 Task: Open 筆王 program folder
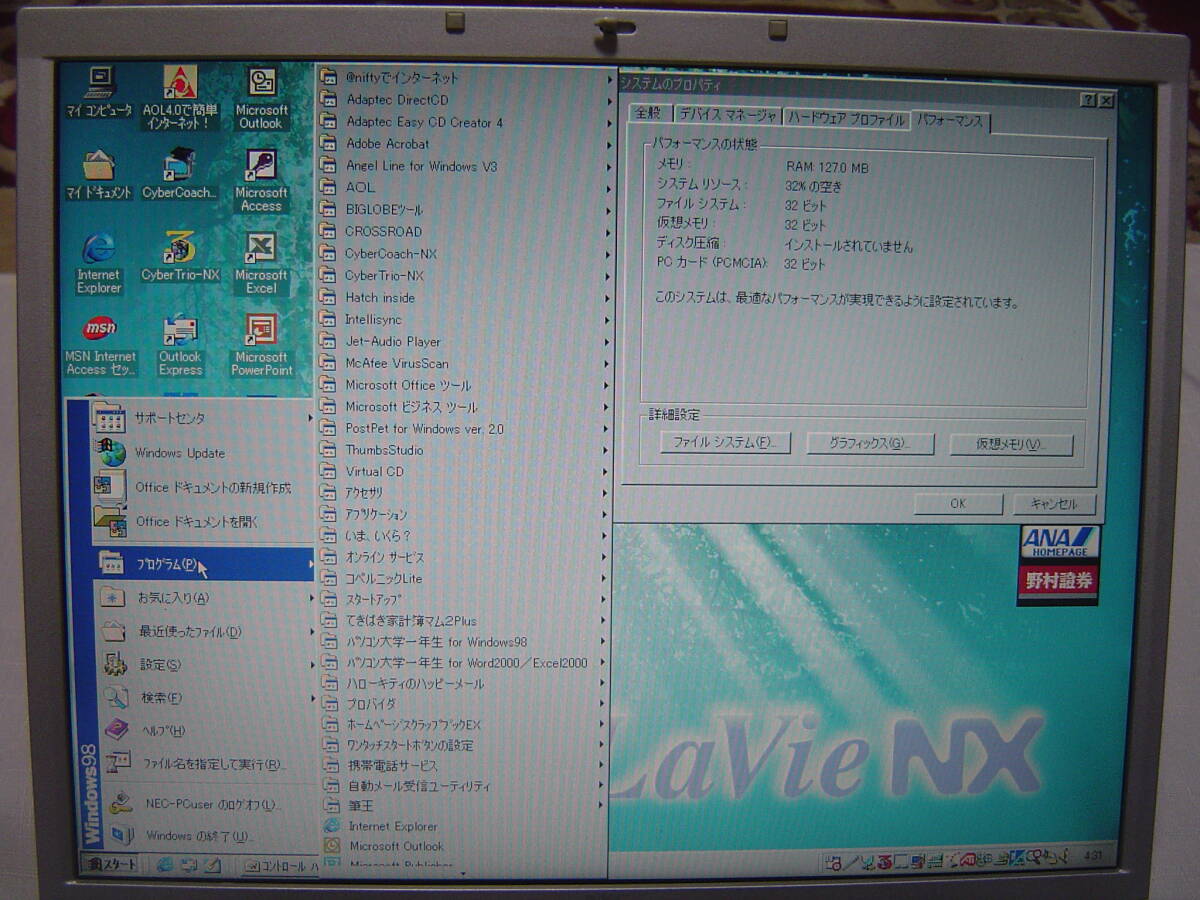pyautogui.click(x=464, y=805)
